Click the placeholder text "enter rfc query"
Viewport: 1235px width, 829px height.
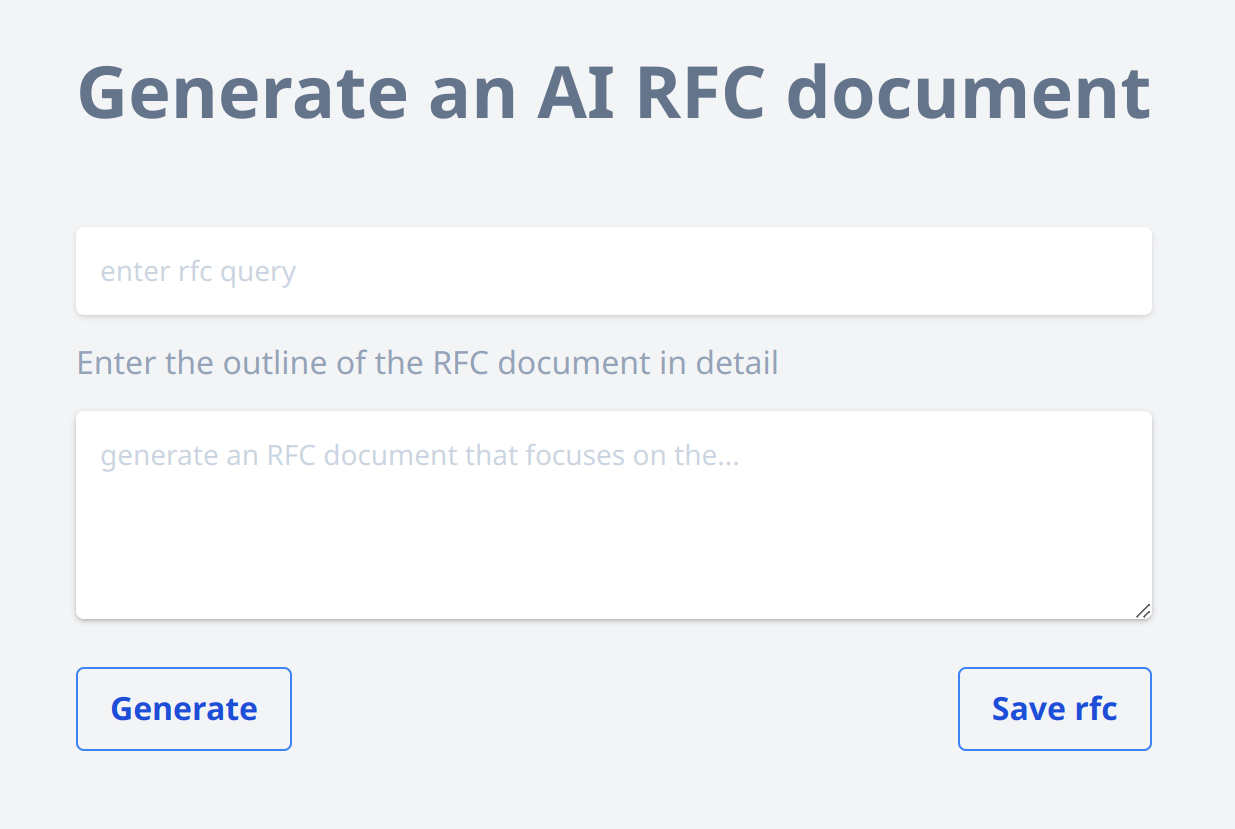tap(197, 271)
